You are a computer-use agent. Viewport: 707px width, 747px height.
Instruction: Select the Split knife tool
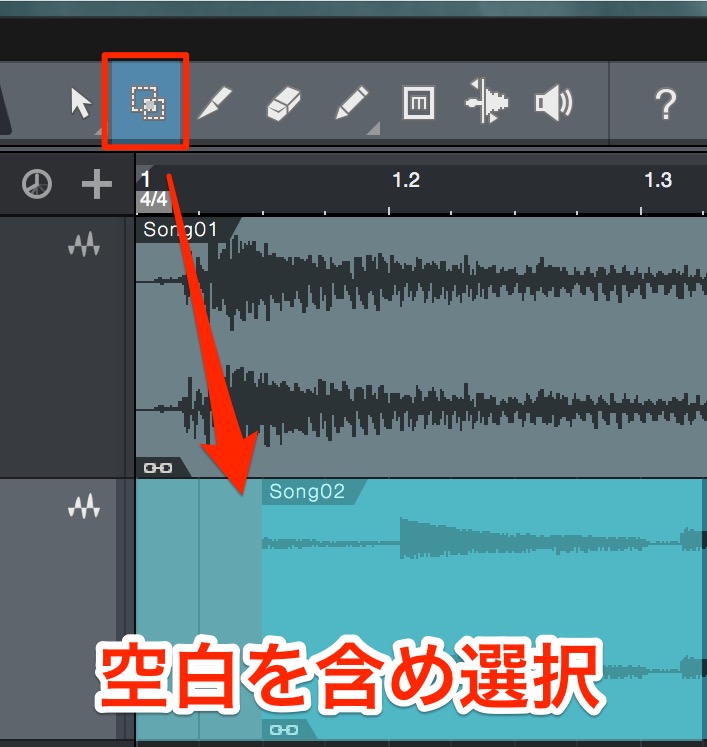[215, 102]
